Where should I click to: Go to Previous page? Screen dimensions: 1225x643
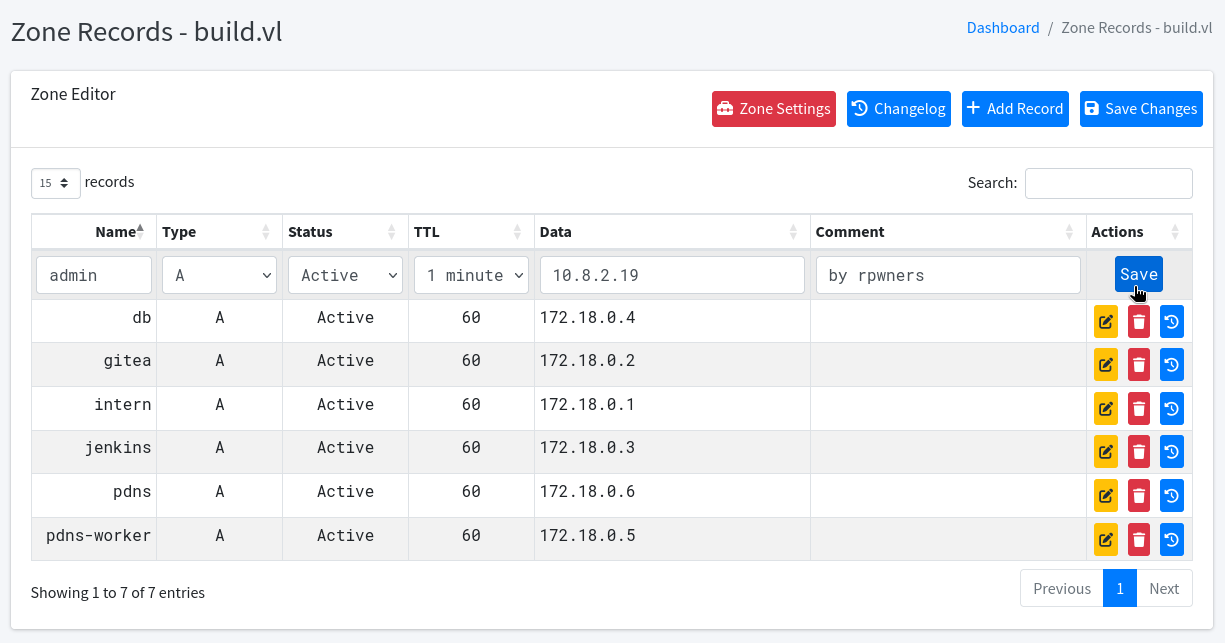tap(1062, 588)
